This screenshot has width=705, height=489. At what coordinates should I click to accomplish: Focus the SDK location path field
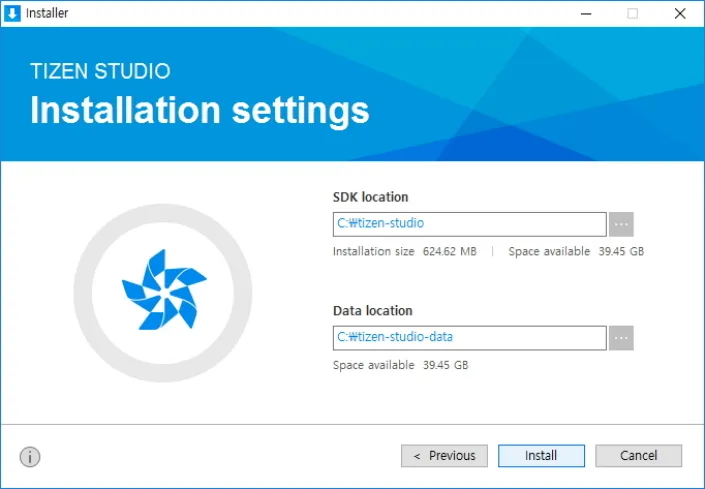tap(469, 224)
